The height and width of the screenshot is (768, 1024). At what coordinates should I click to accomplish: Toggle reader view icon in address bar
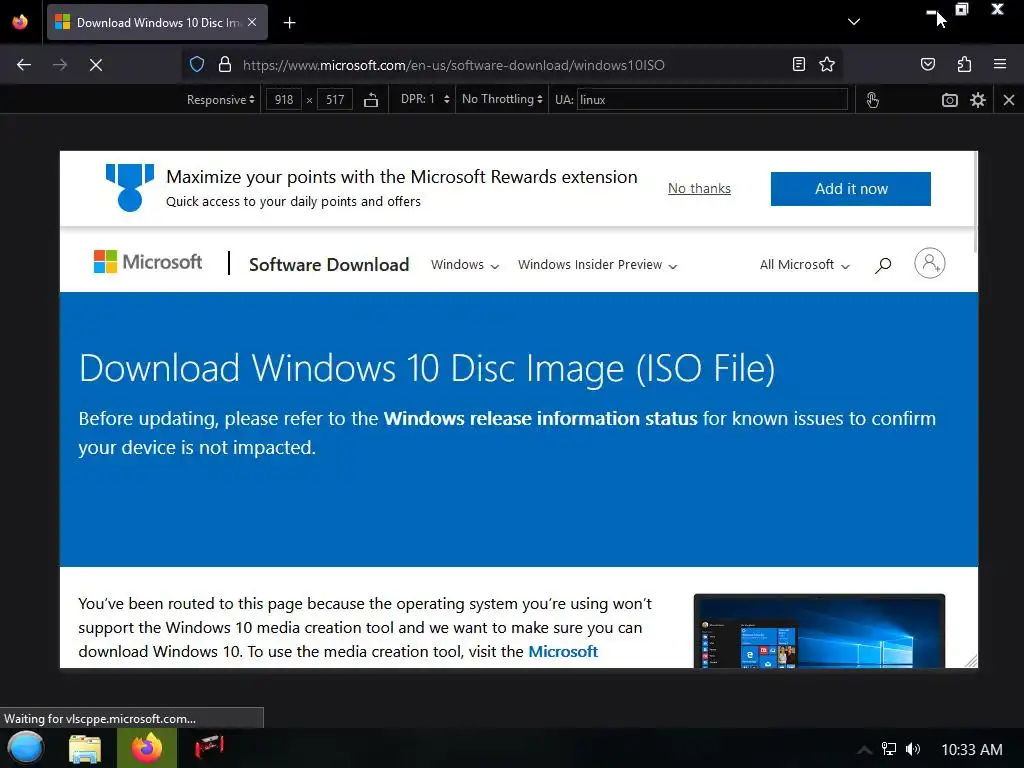point(799,64)
